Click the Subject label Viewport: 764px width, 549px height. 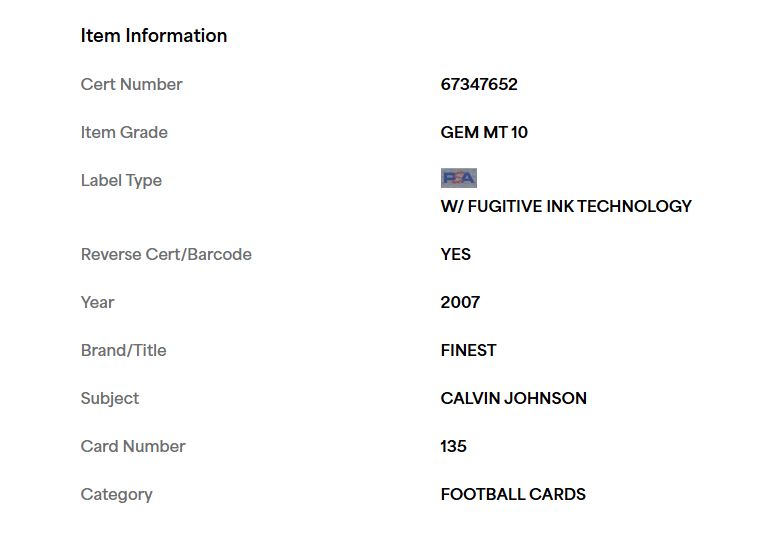[110, 398]
